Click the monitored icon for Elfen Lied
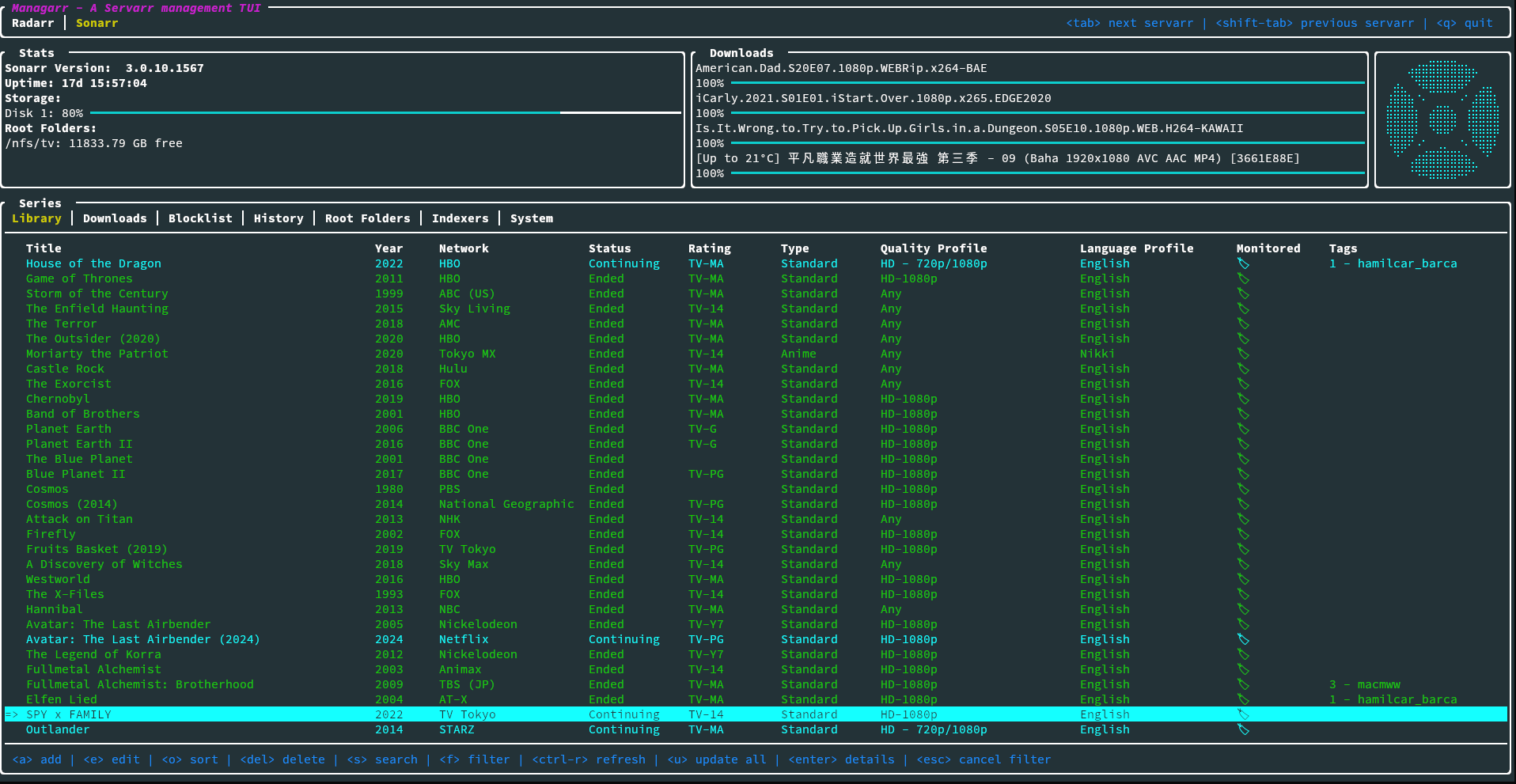 click(x=1242, y=699)
